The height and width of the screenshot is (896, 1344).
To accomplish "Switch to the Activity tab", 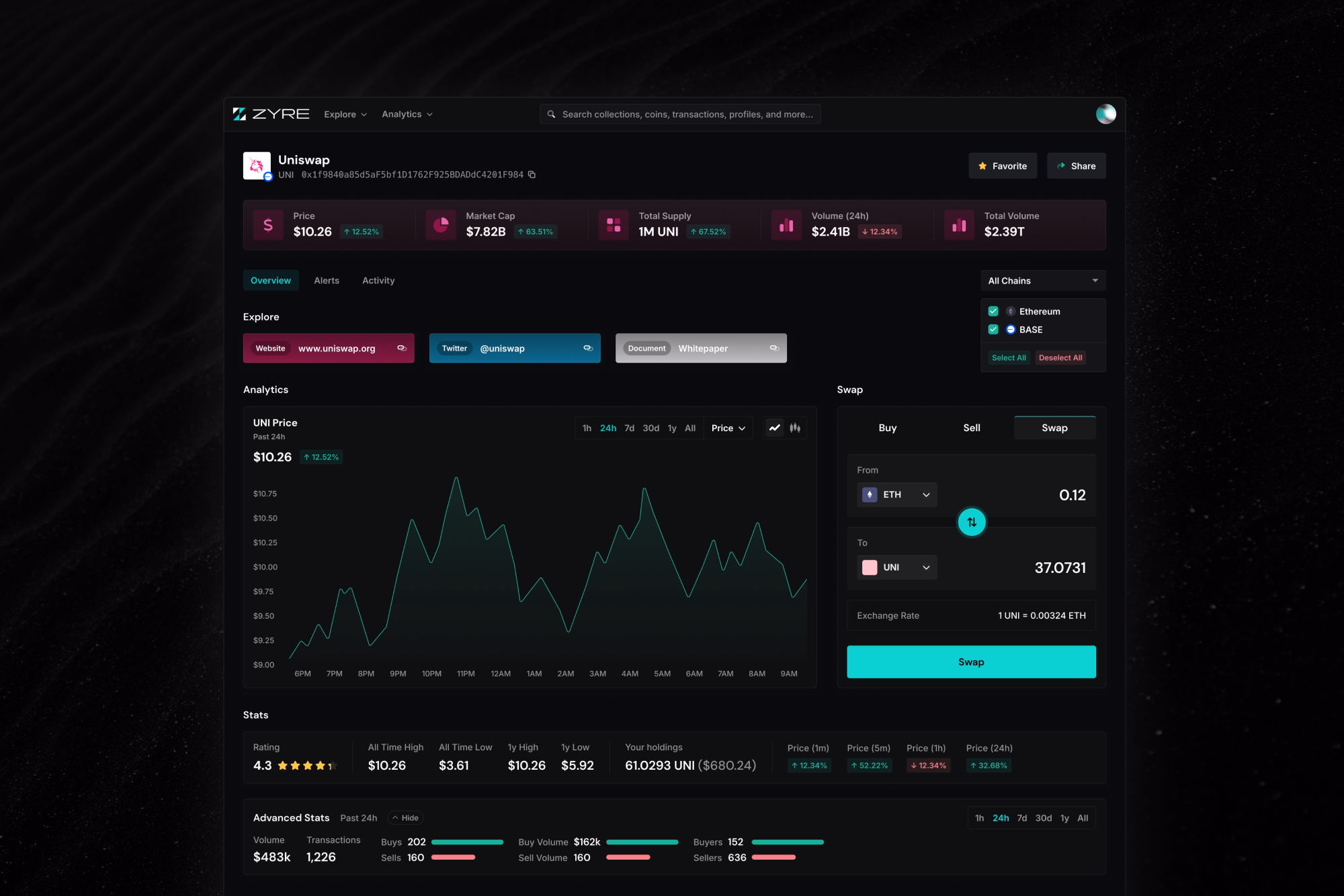I will click(378, 281).
